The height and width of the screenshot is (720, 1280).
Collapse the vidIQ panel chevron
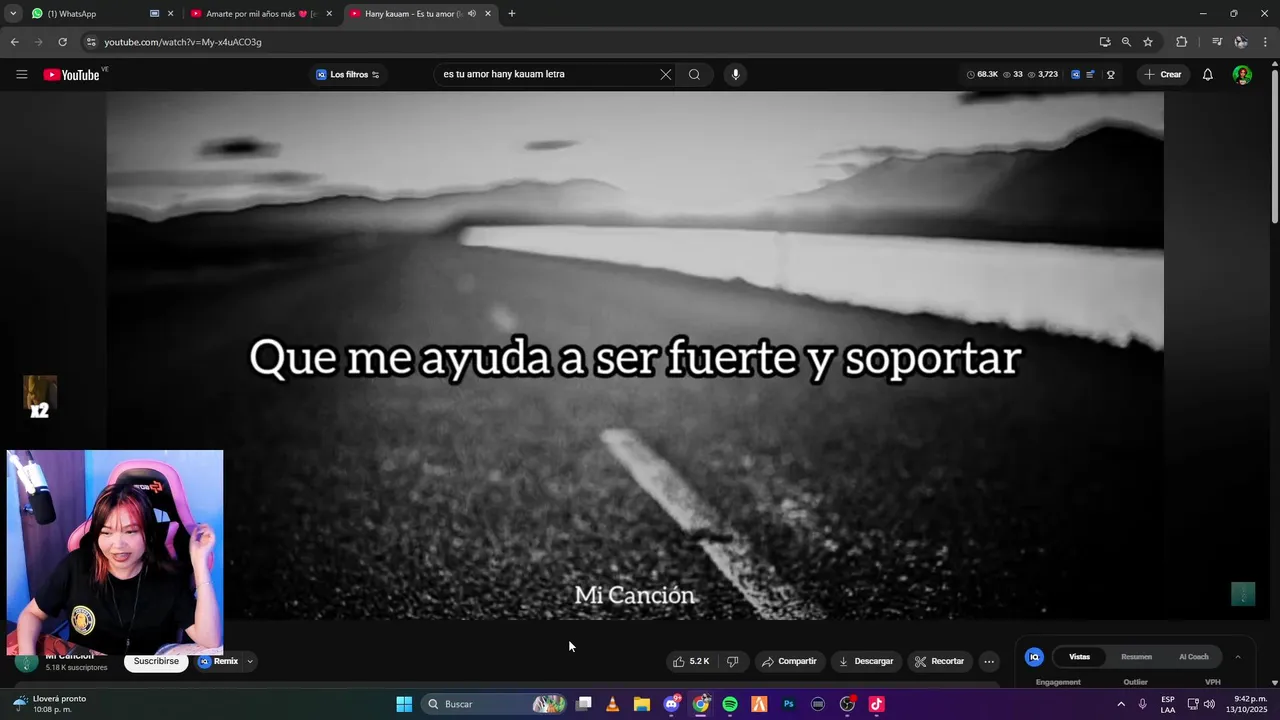click(1238, 657)
